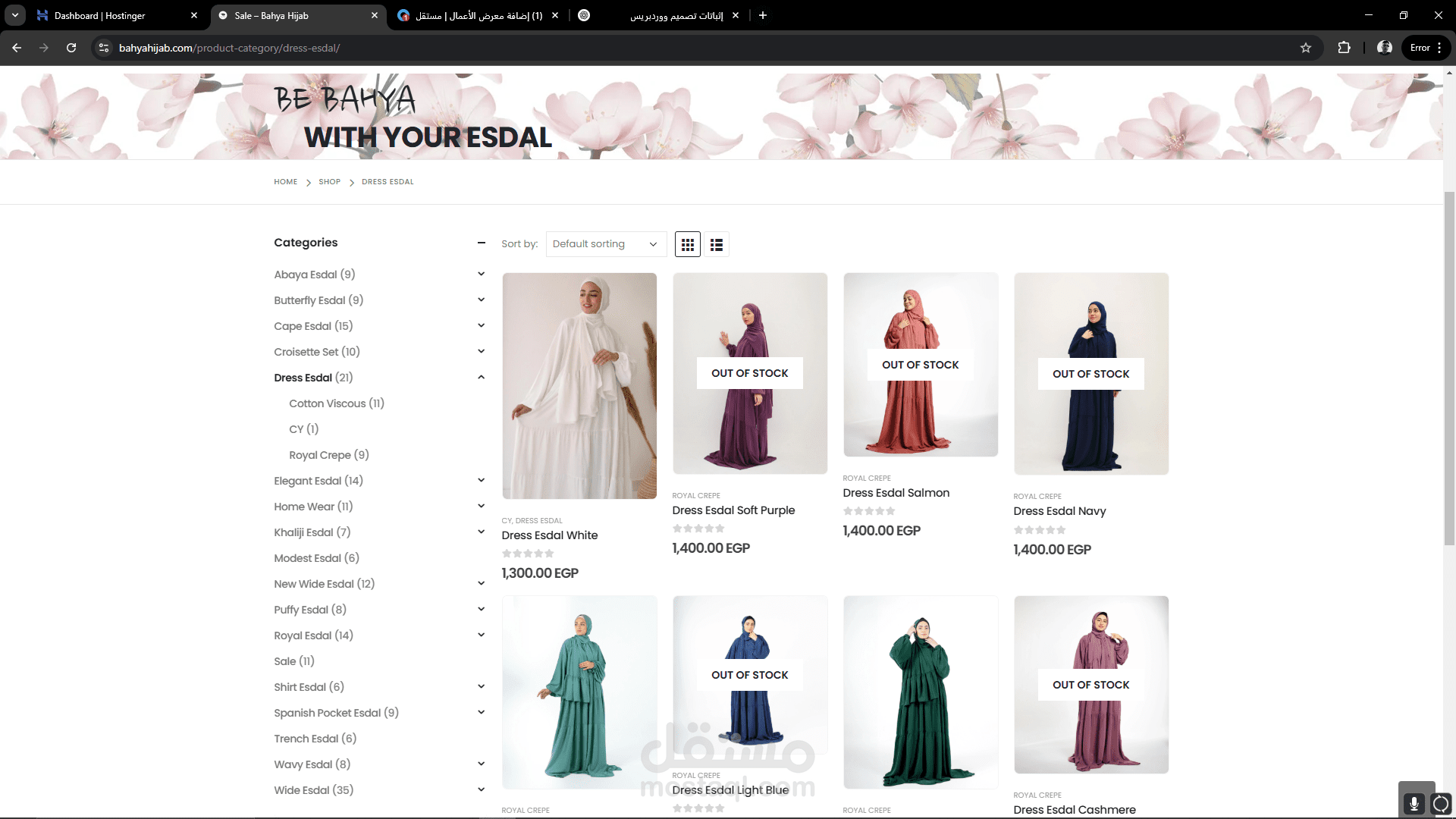Viewport: 1456px width, 819px height.
Task: Expand the Wide Esdal category
Action: (x=481, y=789)
